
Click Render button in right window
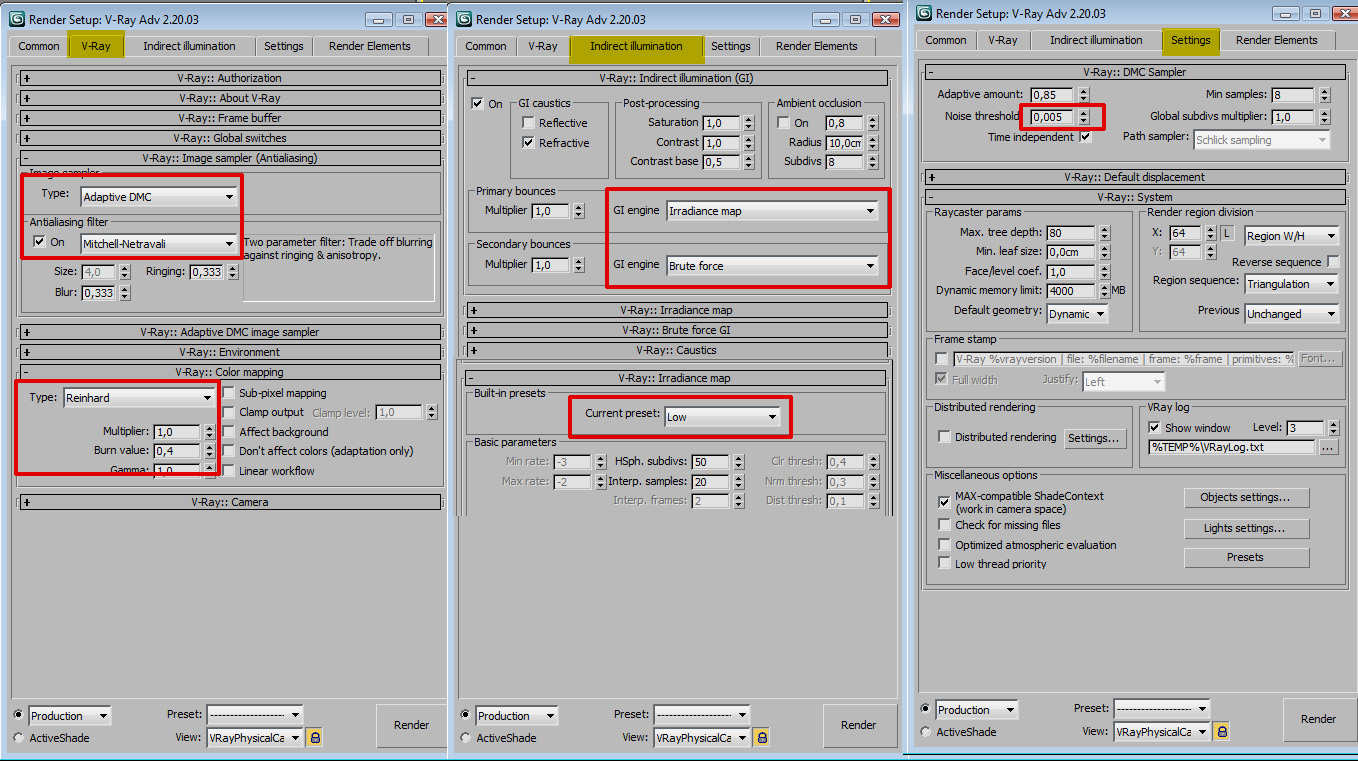tap(1318, 719)
